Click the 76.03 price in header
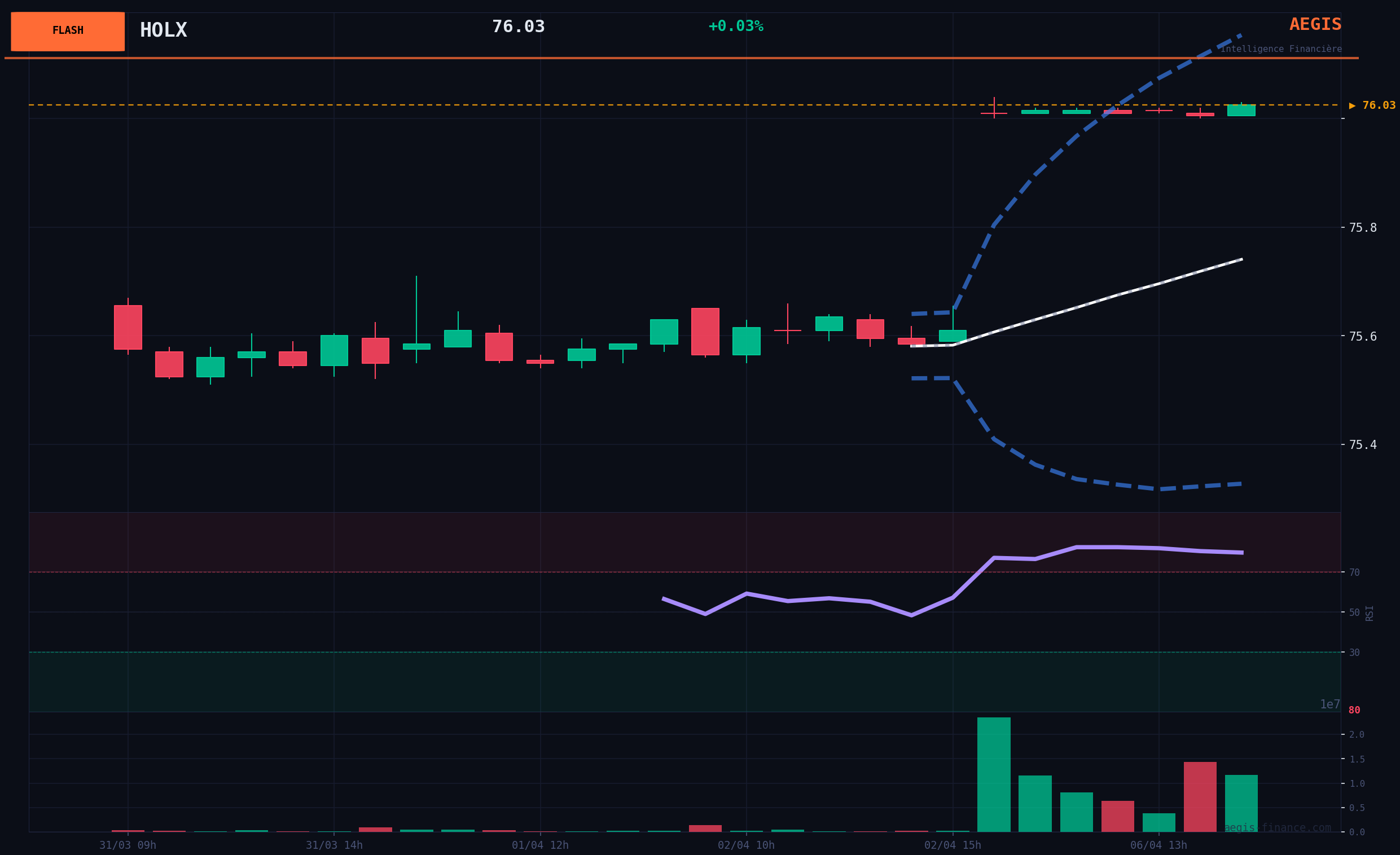This screenshot has height=855, width=1400. [x=517, y=27]
